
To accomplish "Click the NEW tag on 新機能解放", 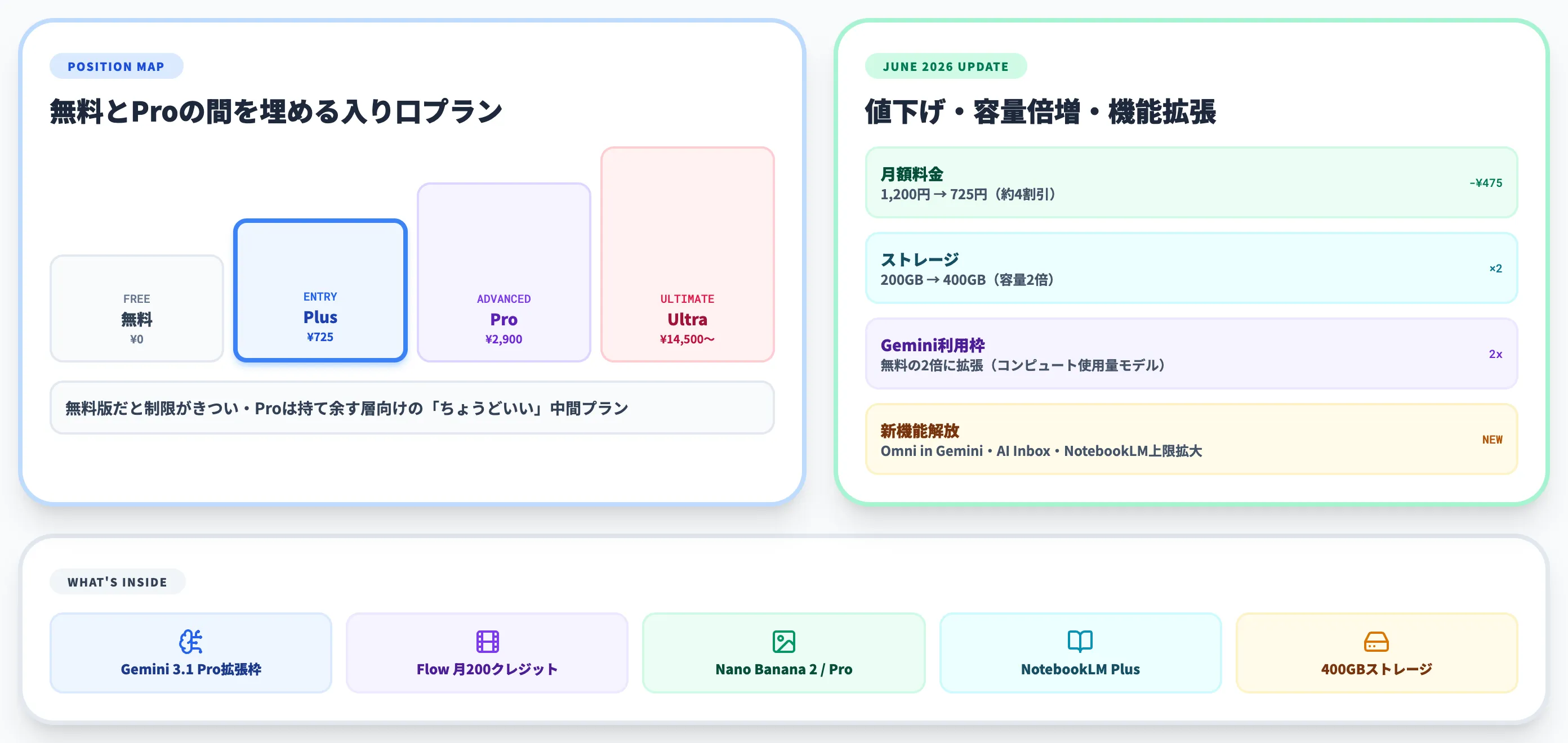I will [1492, 440].
